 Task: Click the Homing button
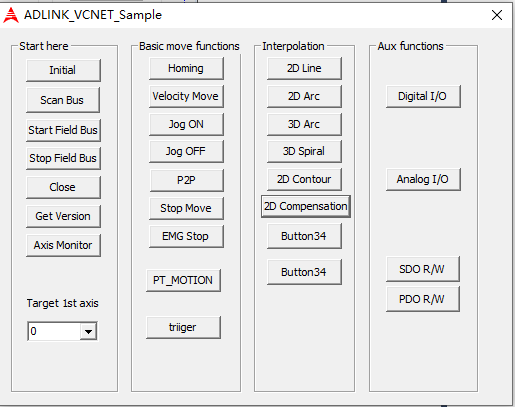pos(186,68)
